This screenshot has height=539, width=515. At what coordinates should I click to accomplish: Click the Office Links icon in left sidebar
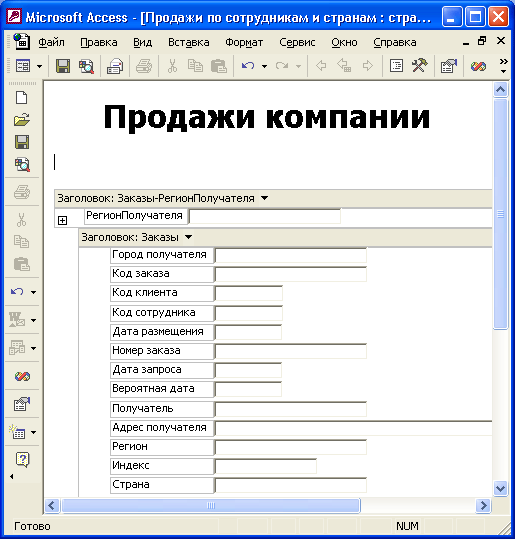point(22,376)
